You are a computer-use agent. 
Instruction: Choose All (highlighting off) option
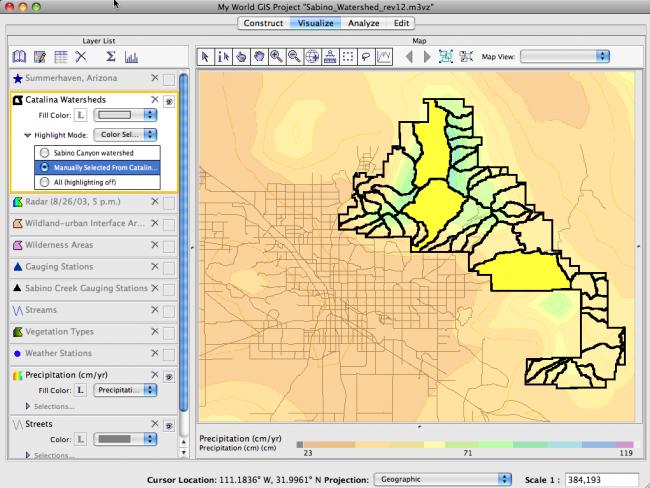click(x=43, y=182)
